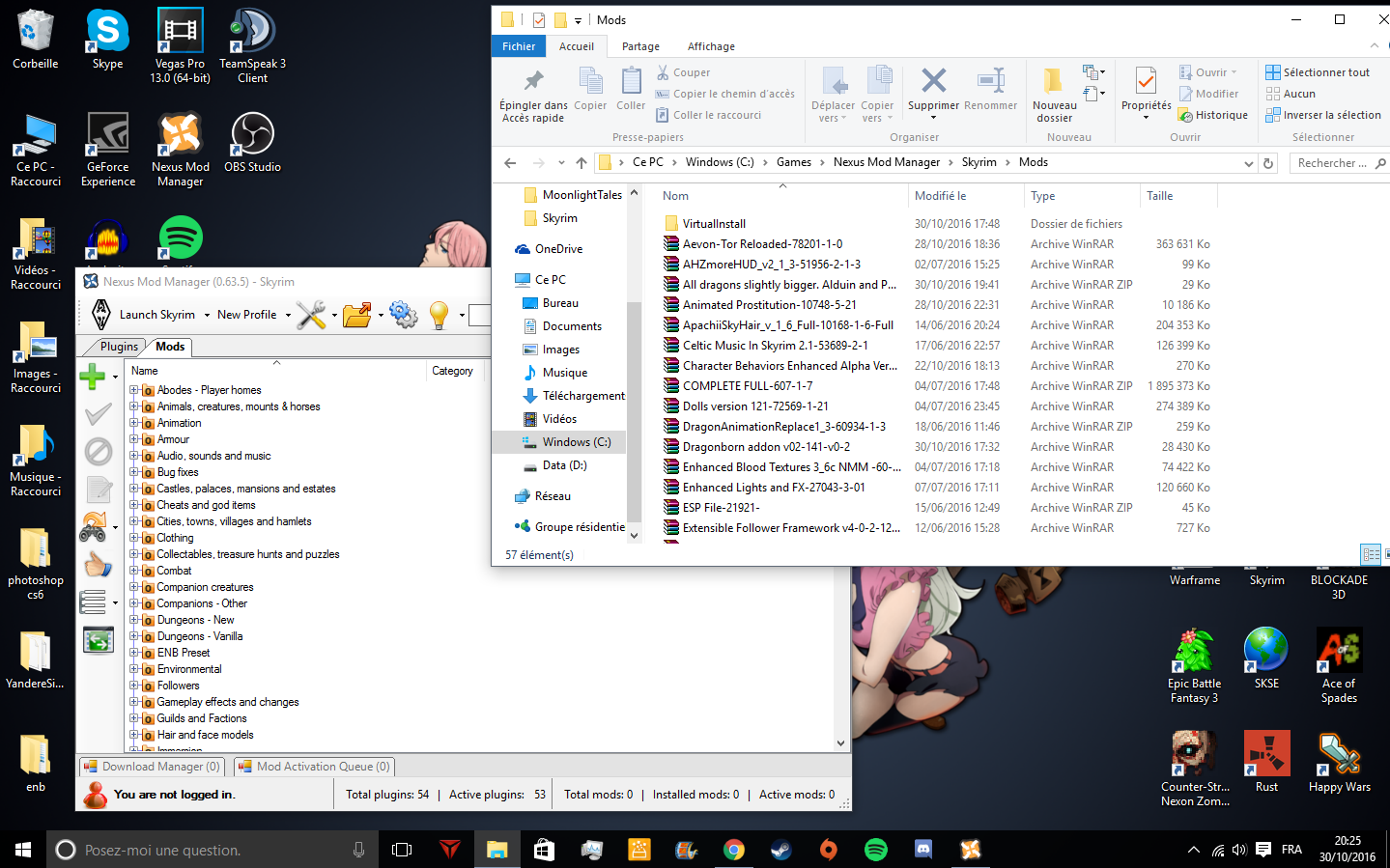Viewport: 1390px width, 868px height.
Task: Open Steam from the taskbar
Action: coord(780,850)
